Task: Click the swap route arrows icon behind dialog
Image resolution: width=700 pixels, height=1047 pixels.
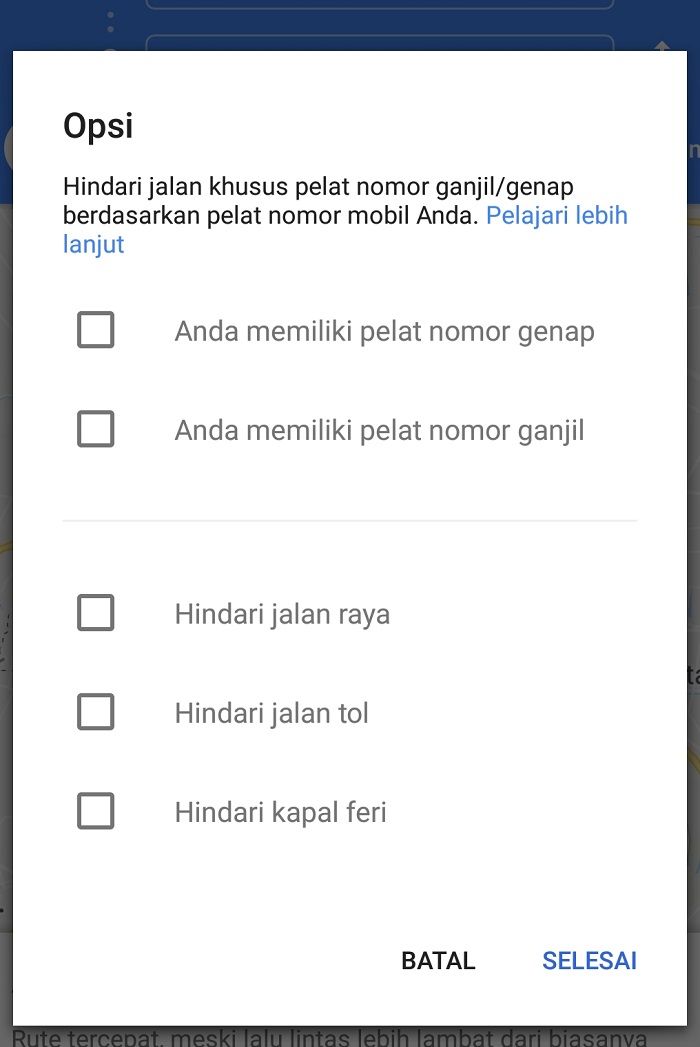Action: point(661,45)
